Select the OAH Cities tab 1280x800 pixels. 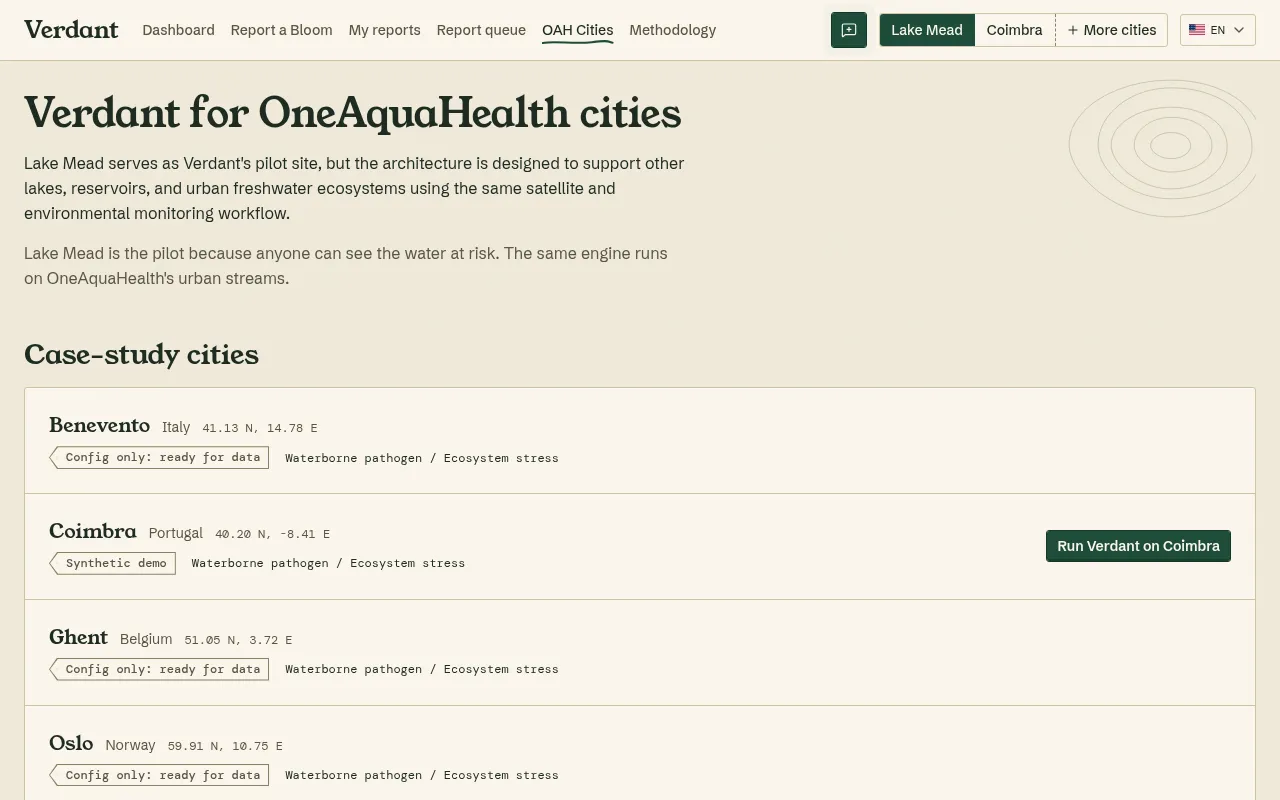click(x=577, y=30)
